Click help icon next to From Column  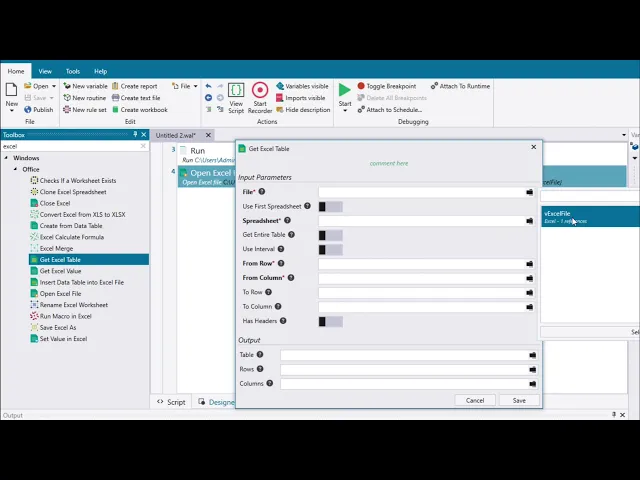coord(291,278)
